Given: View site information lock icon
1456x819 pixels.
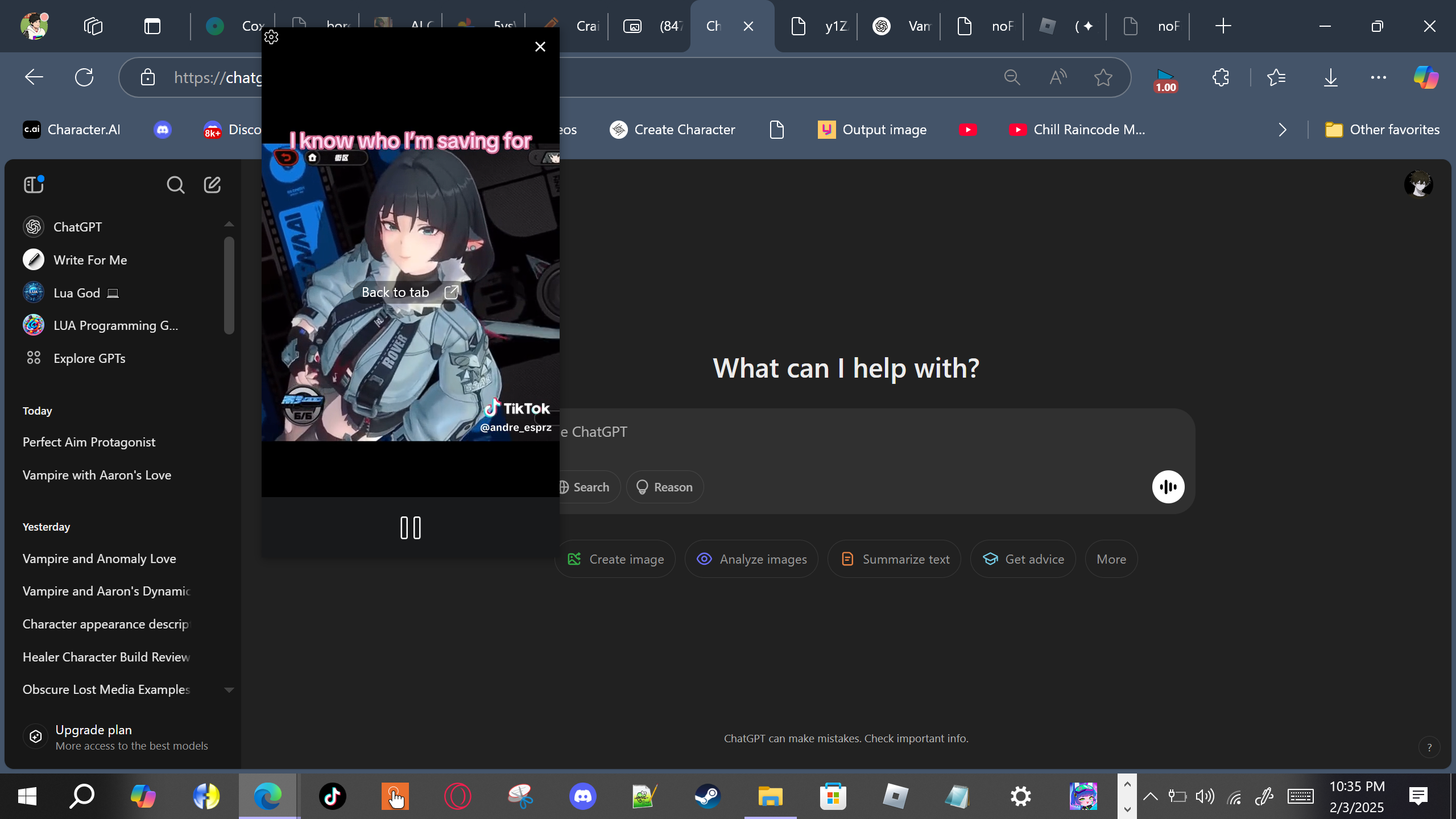Looking at the screenshot, I should point(148,77).
